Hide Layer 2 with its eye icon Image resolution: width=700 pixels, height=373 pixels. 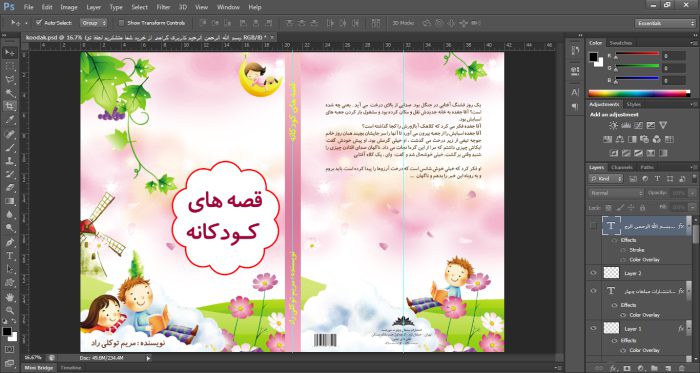(x=593, y=273)
